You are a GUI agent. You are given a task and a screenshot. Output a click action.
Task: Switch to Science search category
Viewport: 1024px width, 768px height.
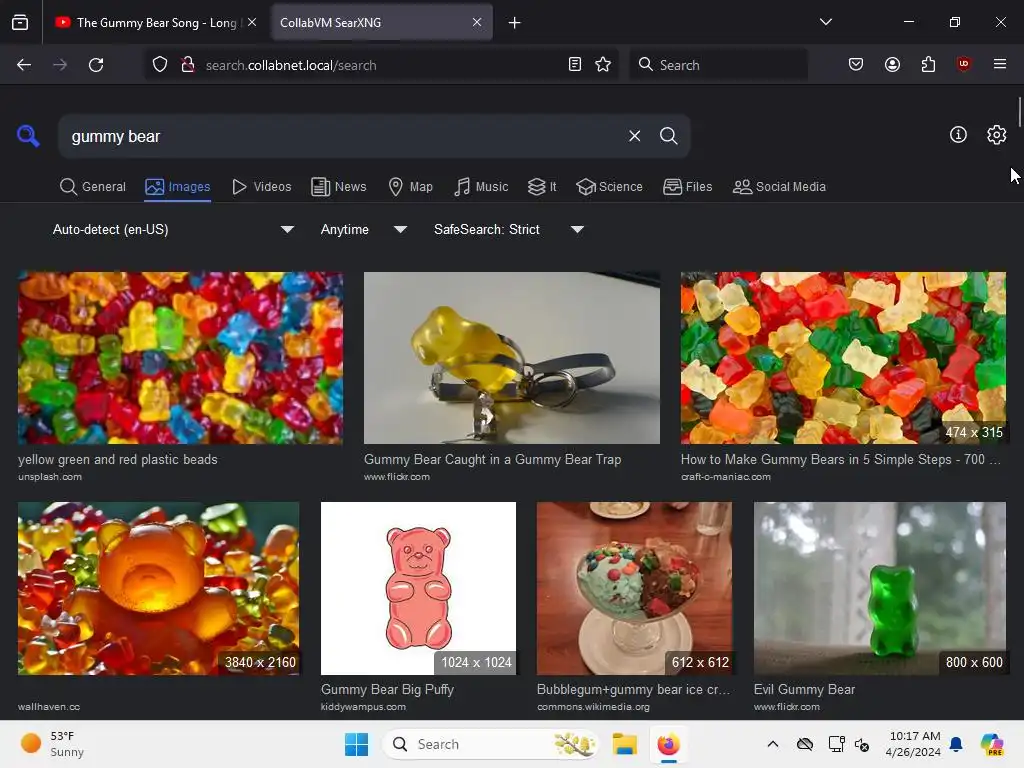pos(609,187)
